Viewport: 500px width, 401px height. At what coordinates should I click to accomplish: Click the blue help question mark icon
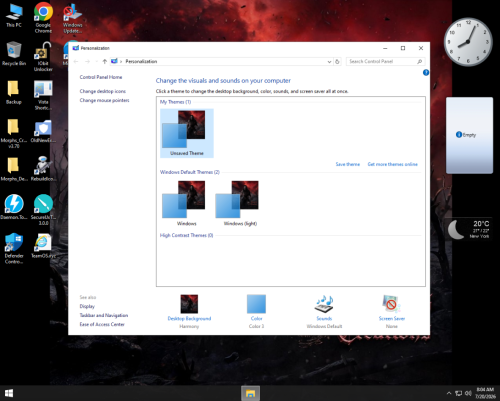pos(426,72)
